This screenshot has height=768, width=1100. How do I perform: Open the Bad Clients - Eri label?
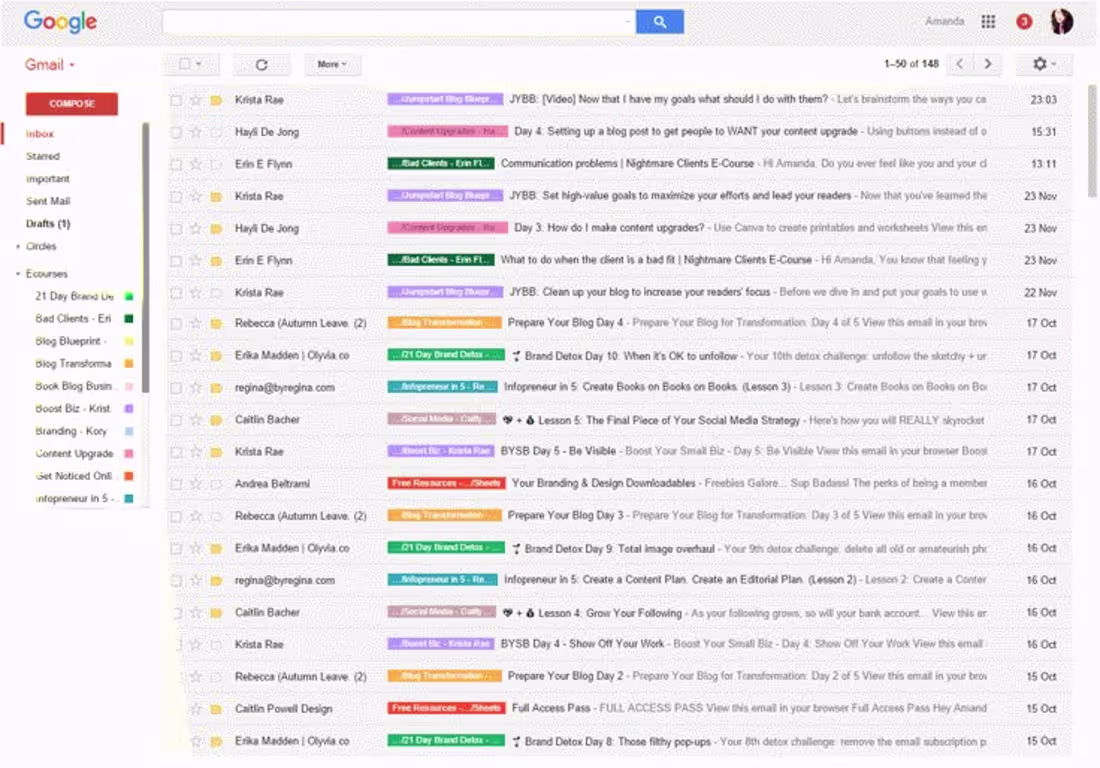pos(73,318)
